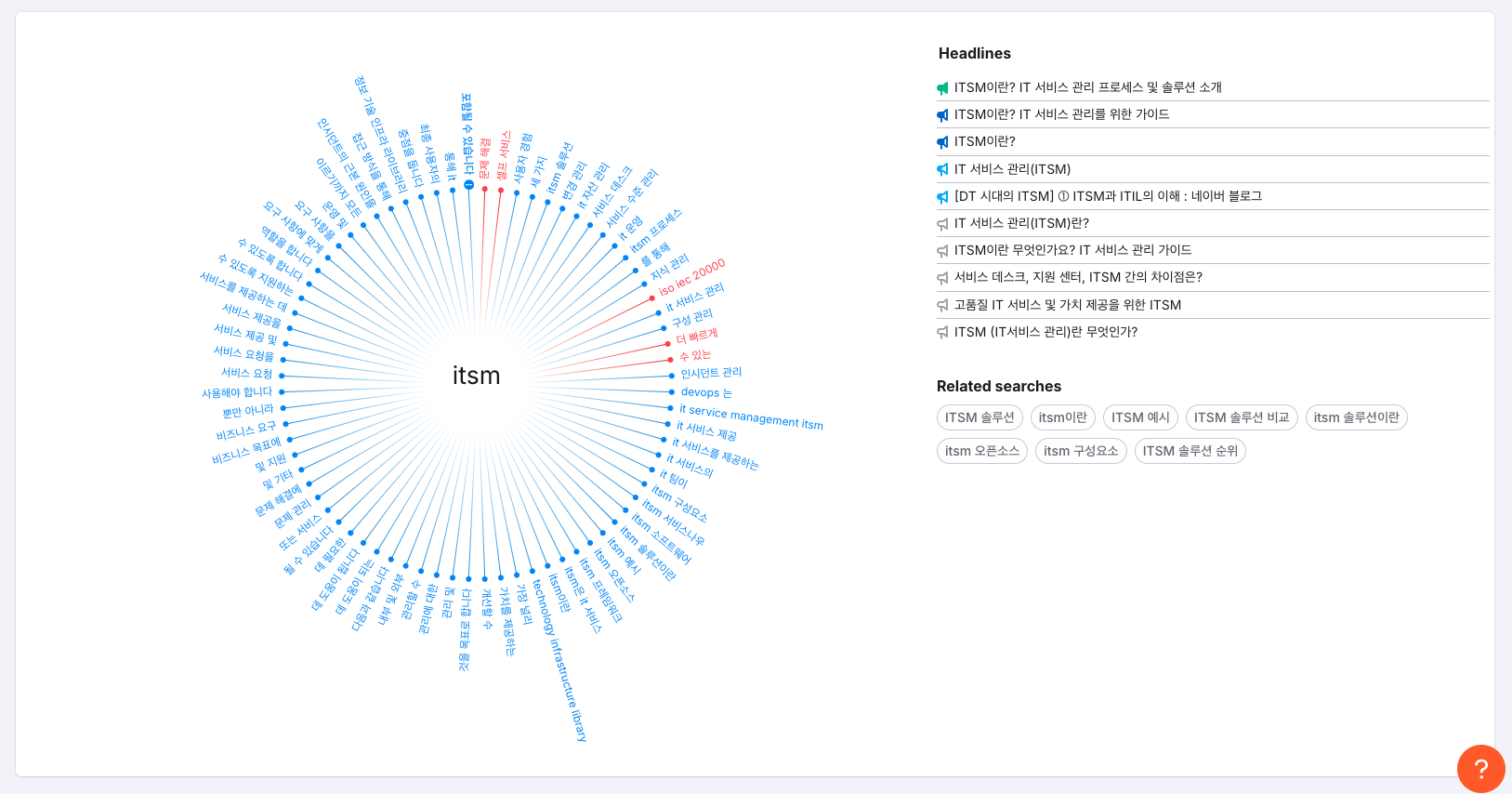Click megaphone icon next to 'ITSM이란?' headline
The width and height of the screenshot is (1512, 794).
[x=942, y=142]
